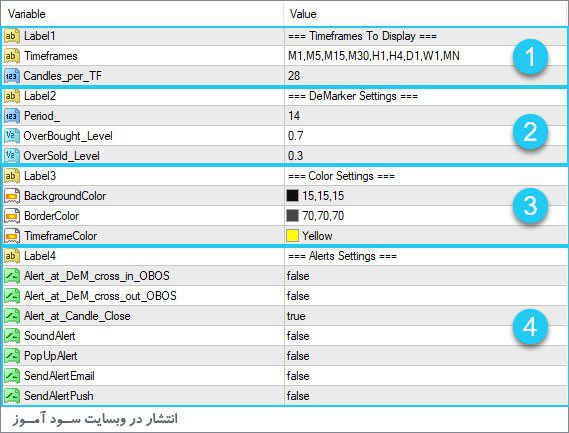Select the Label4 variable name
The width and height of the screenshot is (569, 433).
[x=40, y=256]
